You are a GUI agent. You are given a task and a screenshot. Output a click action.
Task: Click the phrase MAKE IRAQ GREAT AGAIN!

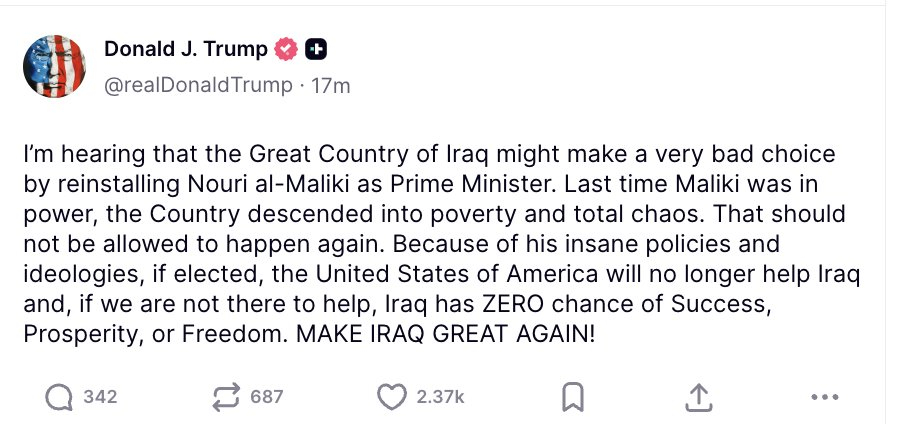pos(444,333)
